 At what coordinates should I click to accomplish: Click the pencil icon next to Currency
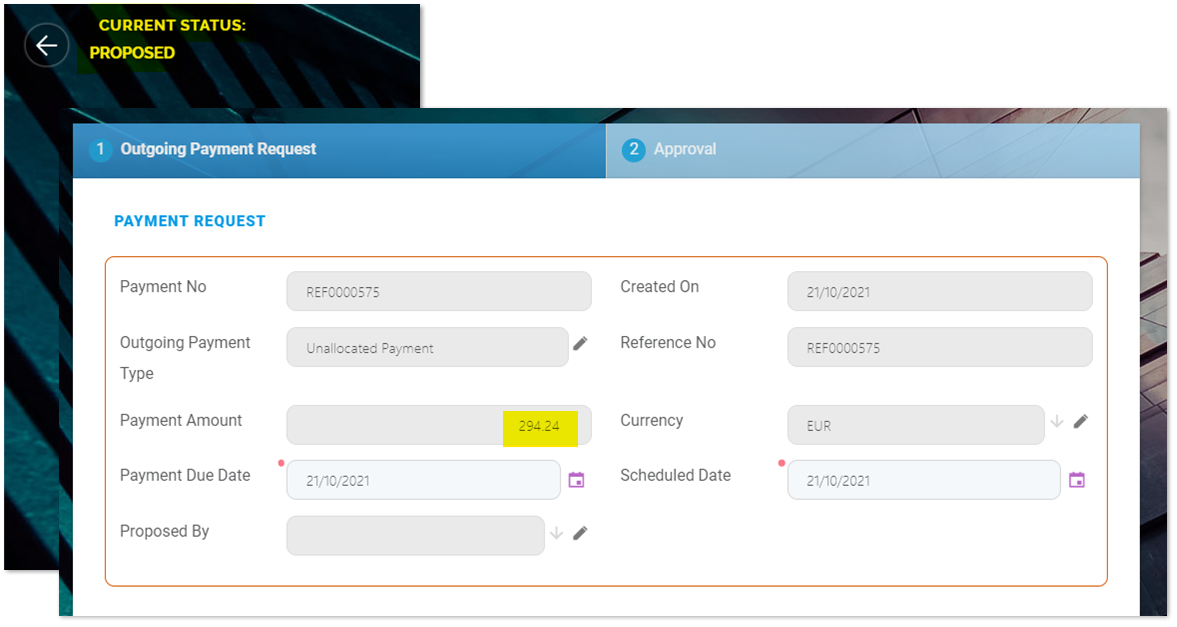click(x=1080, y=422)
